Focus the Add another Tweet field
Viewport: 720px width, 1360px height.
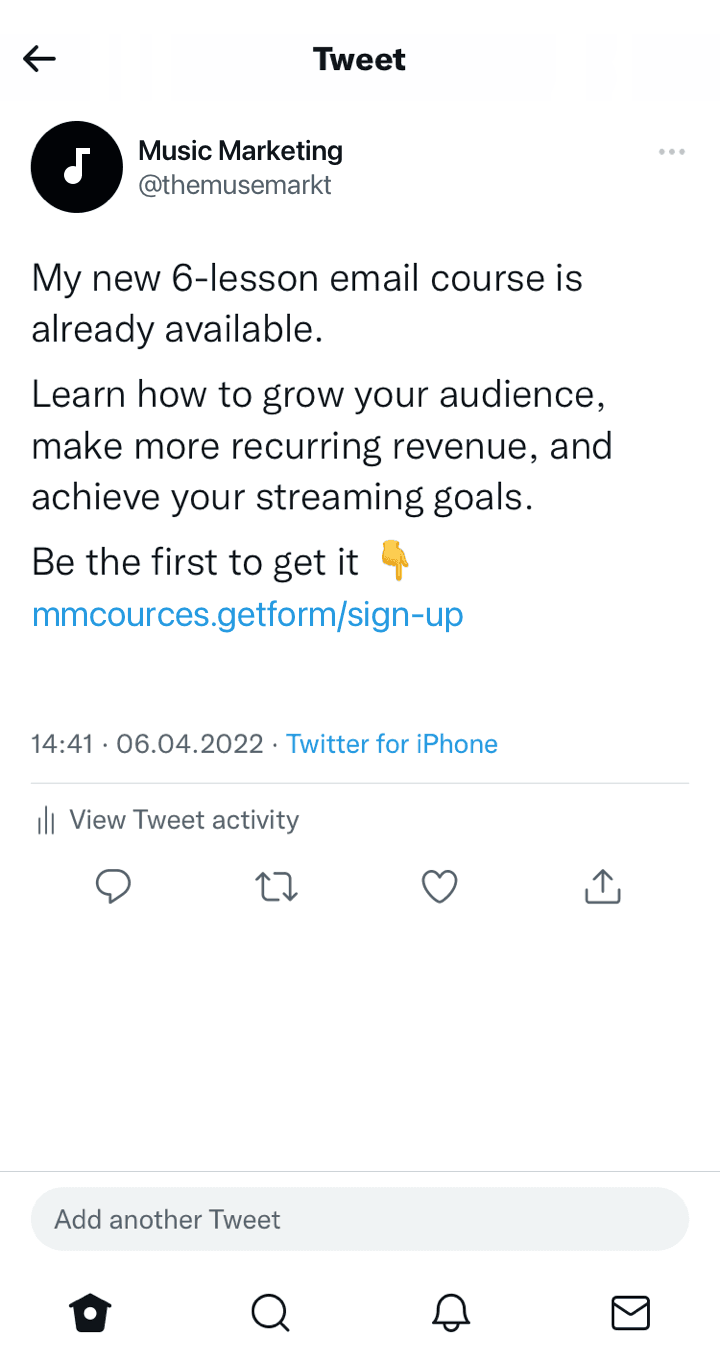360,1219
